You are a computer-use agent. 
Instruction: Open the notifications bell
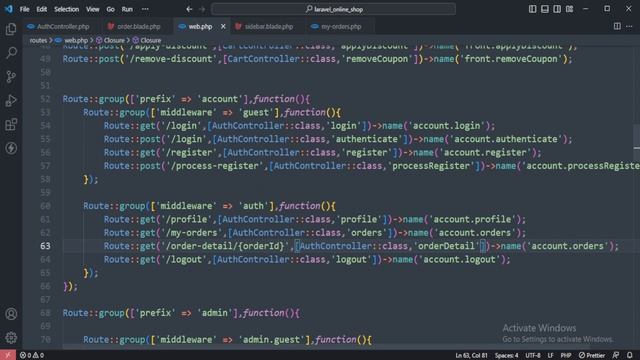[x=630, y=355]
